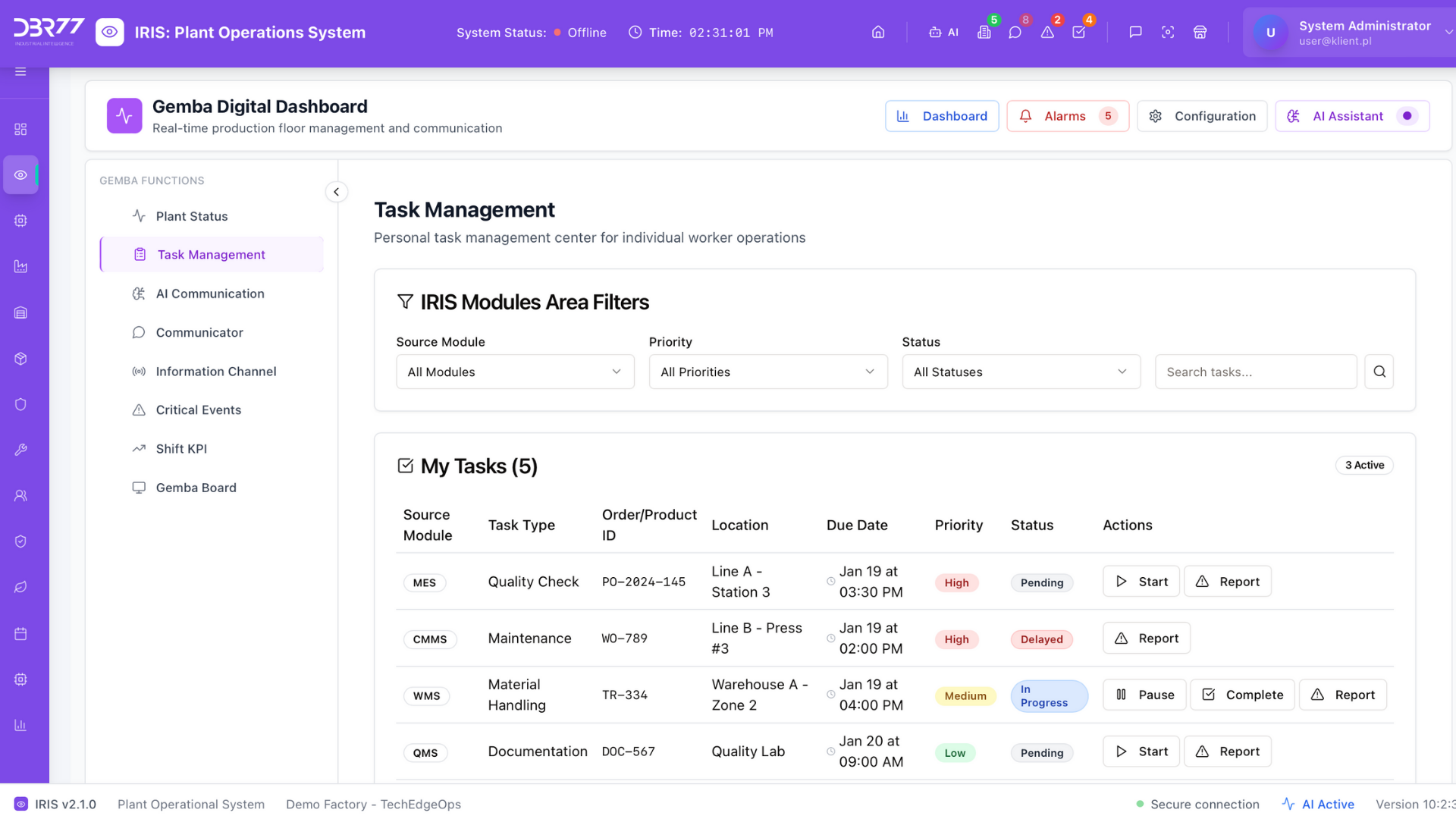Start the Quality Check task PO-2024-145

coord(1141,582)
